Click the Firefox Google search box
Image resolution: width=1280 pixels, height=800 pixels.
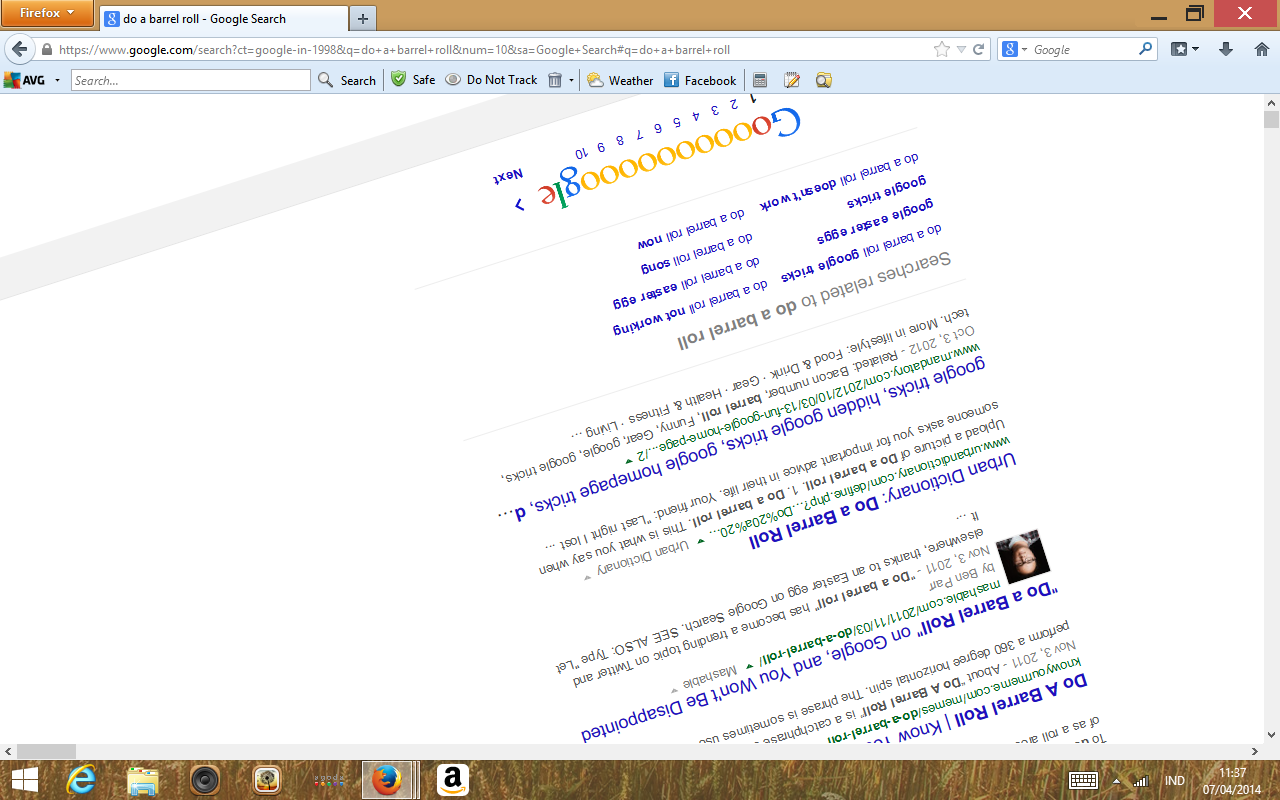(x=1084, y=49)
